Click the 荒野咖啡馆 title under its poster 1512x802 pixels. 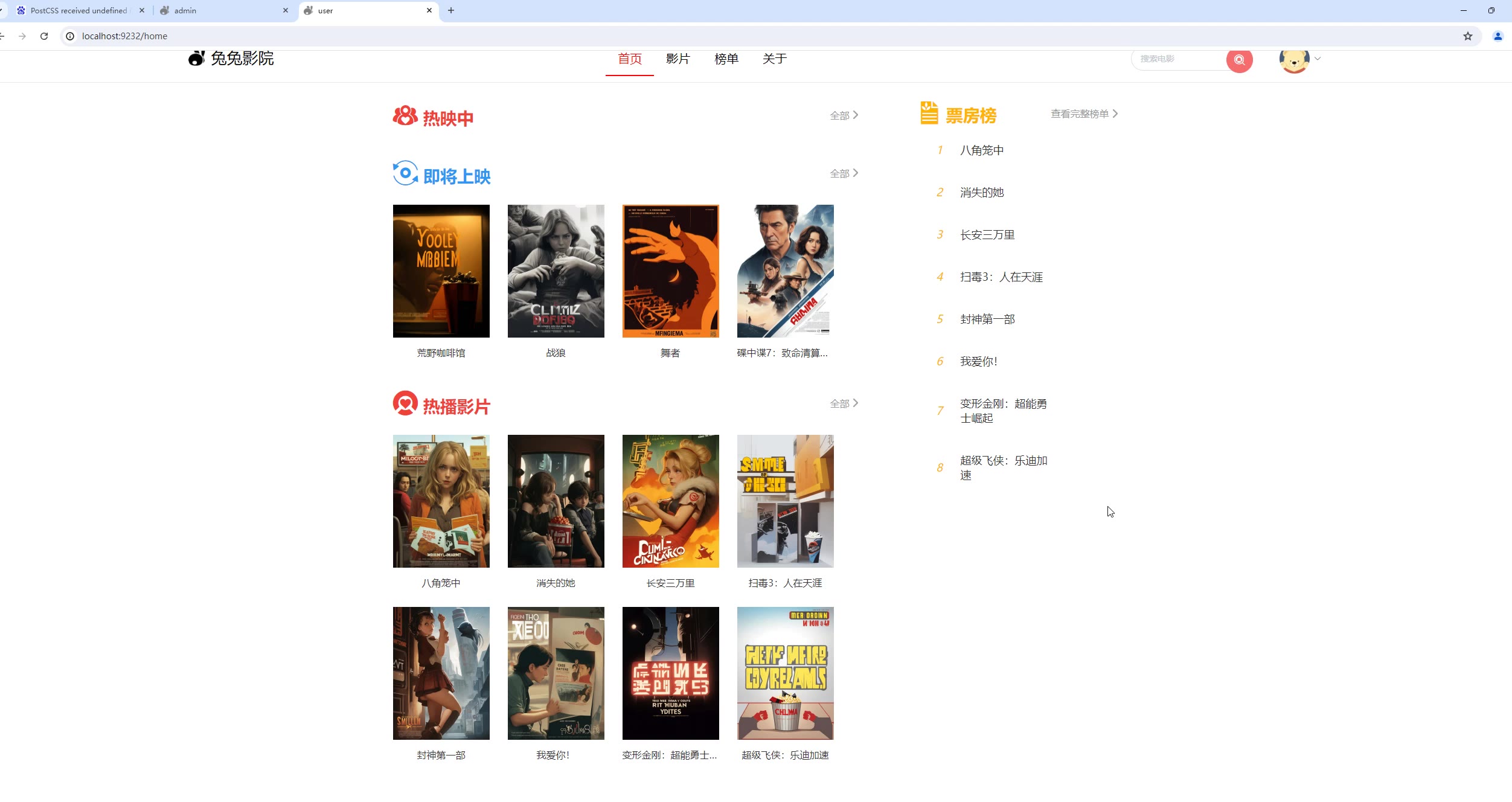pyautogui.click(x=441, y=353)
